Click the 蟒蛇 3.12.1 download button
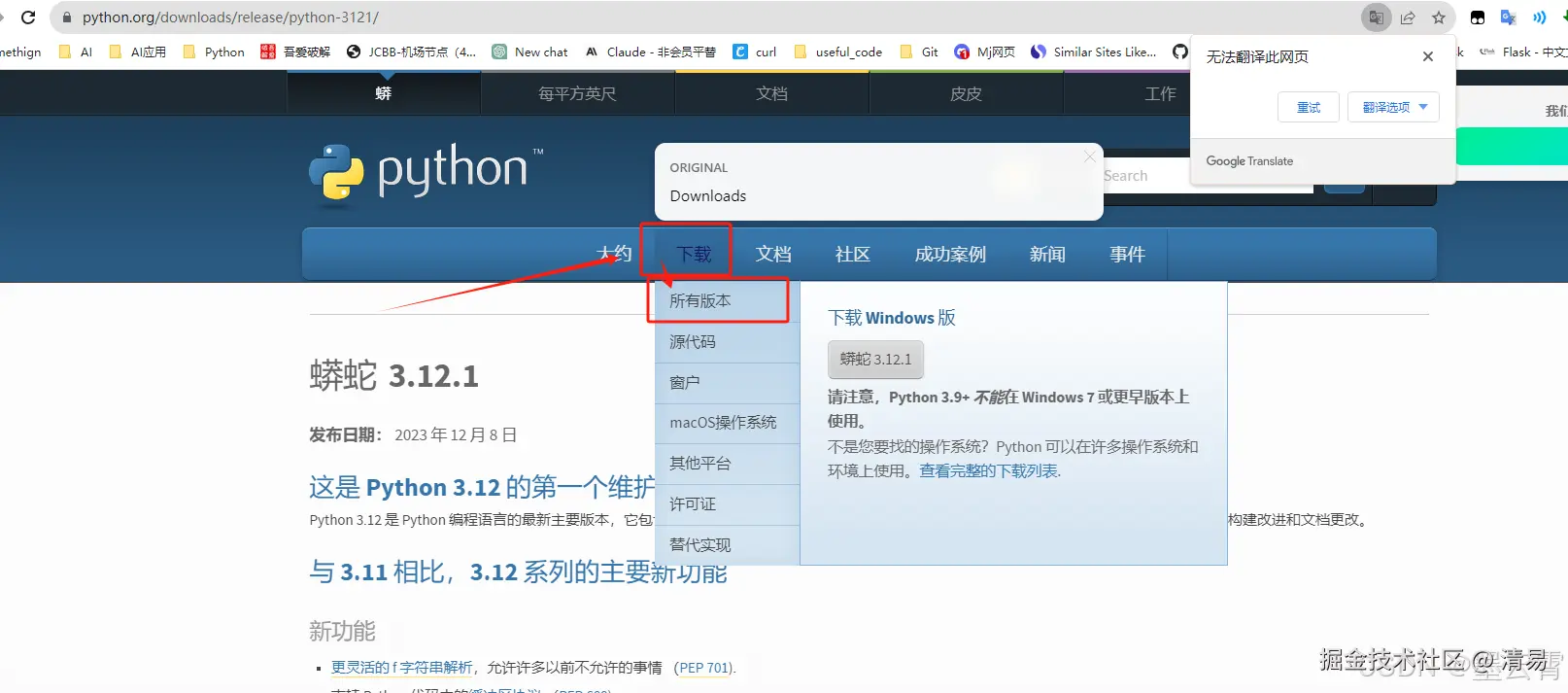This screenshot has width=1568, height=693. 875,360
